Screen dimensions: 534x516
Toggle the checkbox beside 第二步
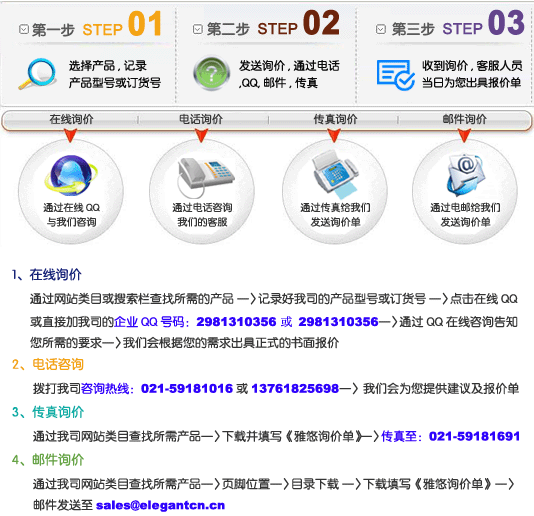tap(198, 29)
